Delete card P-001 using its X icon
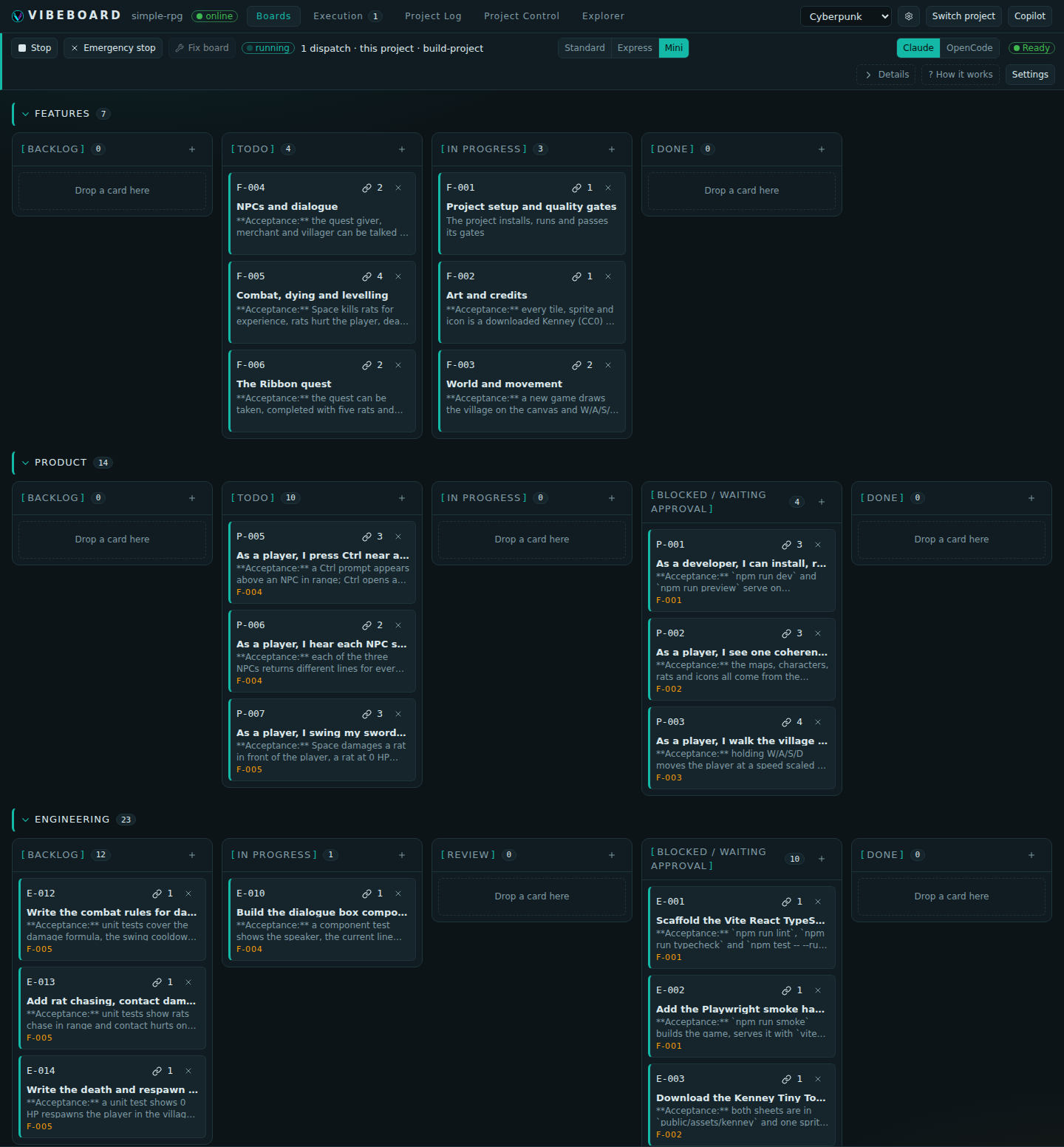Image resolution: width=1064 pixels, height=1147 pixels. [818, 545]
